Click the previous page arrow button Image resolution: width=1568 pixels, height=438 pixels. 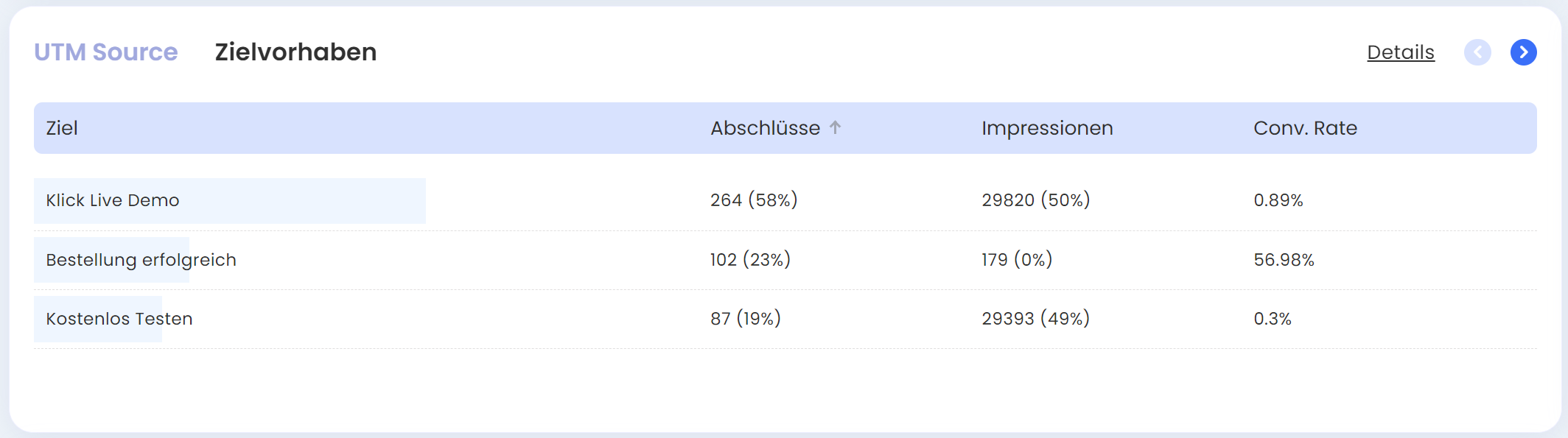pos(1477,52)
